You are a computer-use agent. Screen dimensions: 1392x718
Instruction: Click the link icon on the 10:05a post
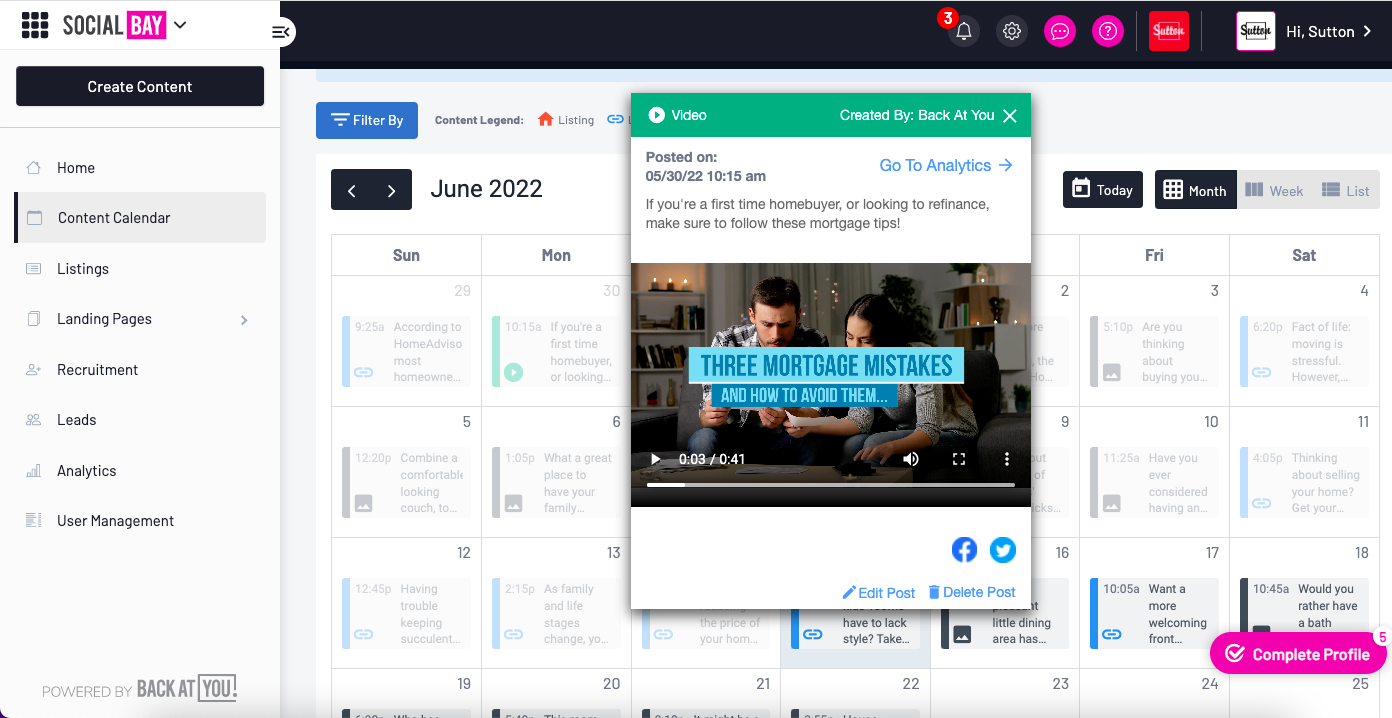point(1112,634)
